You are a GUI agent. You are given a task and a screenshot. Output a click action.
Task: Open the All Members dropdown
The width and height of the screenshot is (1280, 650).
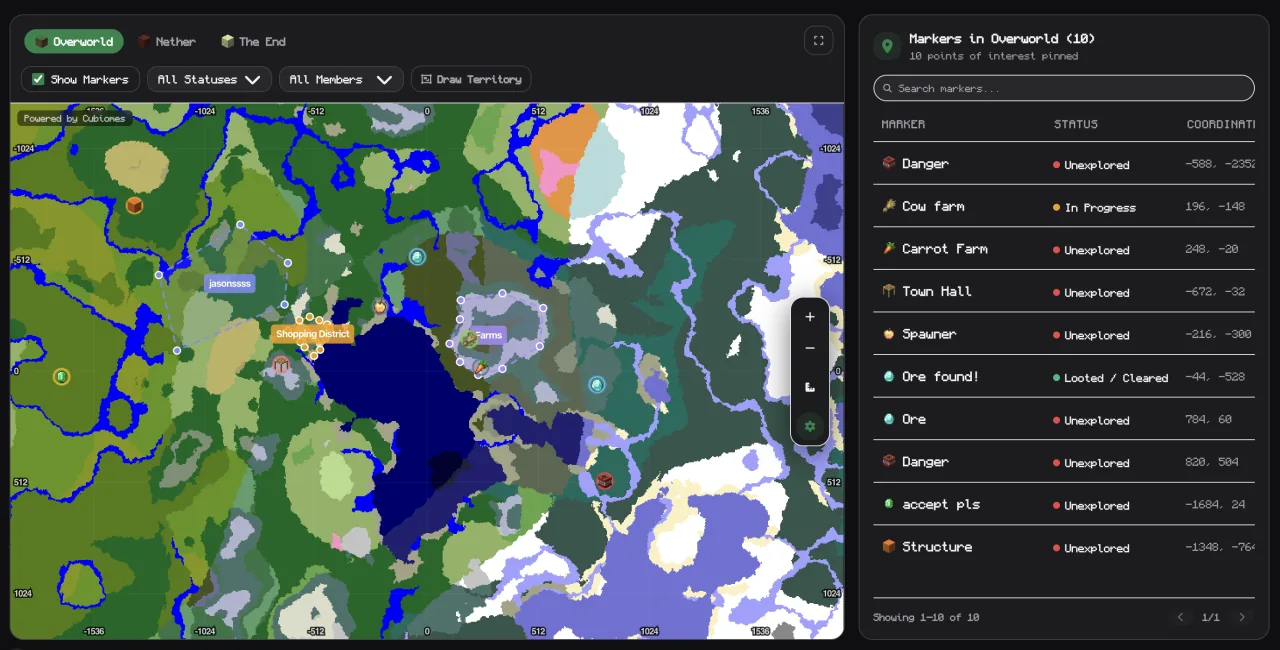click(341, 79)
